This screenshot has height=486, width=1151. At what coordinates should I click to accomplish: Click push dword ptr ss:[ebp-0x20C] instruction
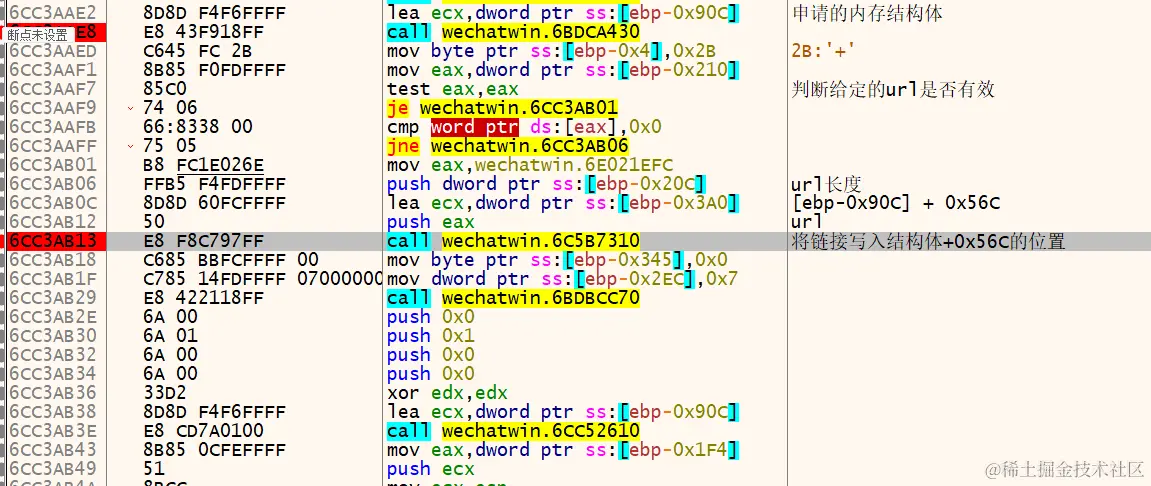click(x=547, y=184)
